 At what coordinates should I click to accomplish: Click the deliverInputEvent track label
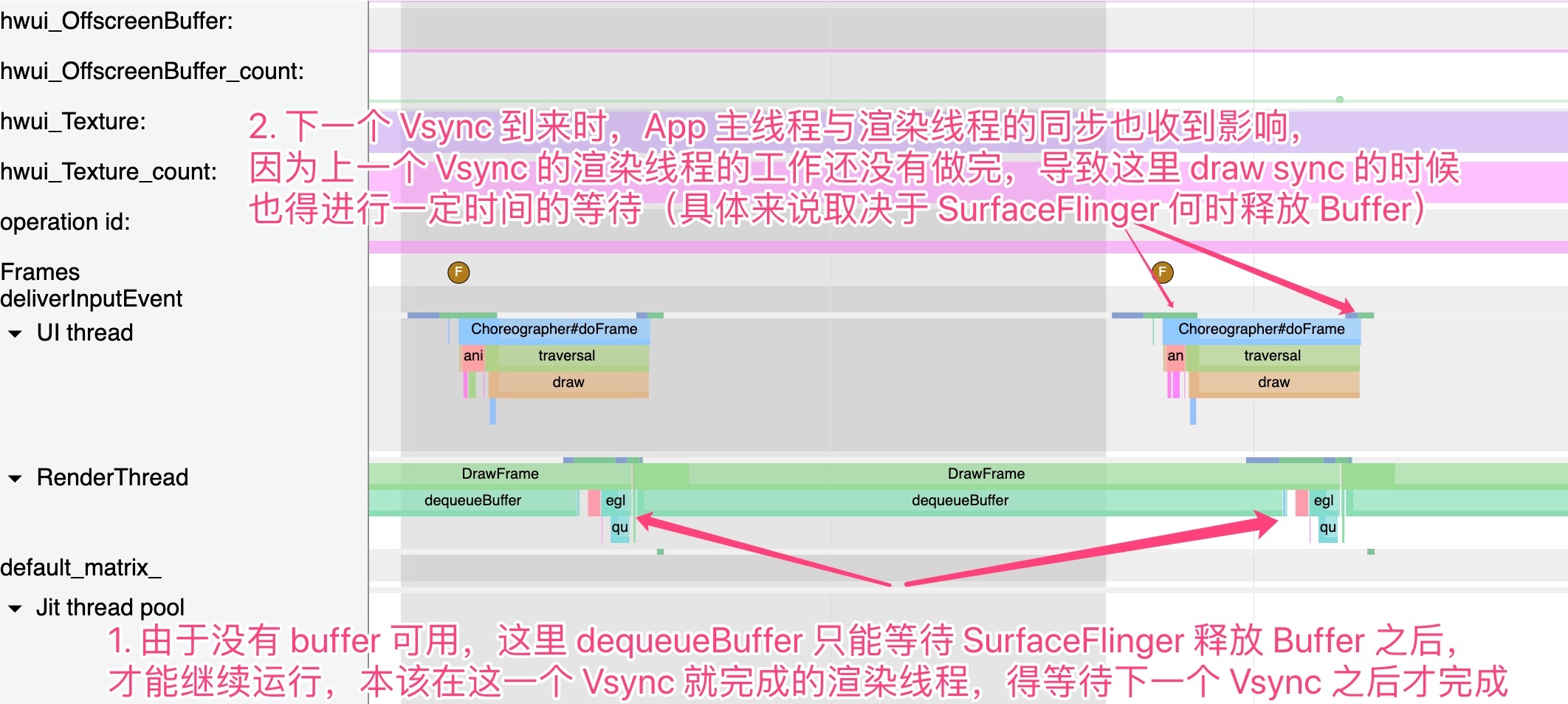point(91,299)
